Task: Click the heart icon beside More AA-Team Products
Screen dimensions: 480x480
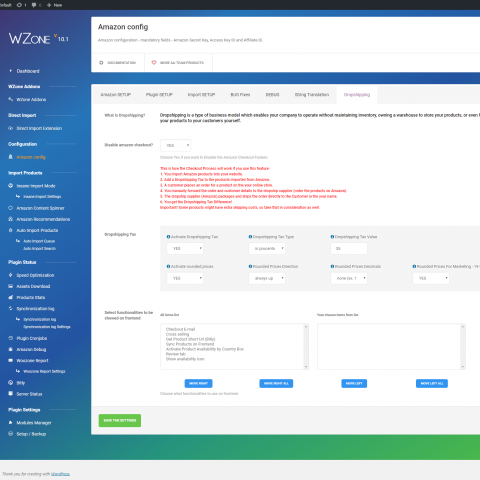Action: click(154, 62)
